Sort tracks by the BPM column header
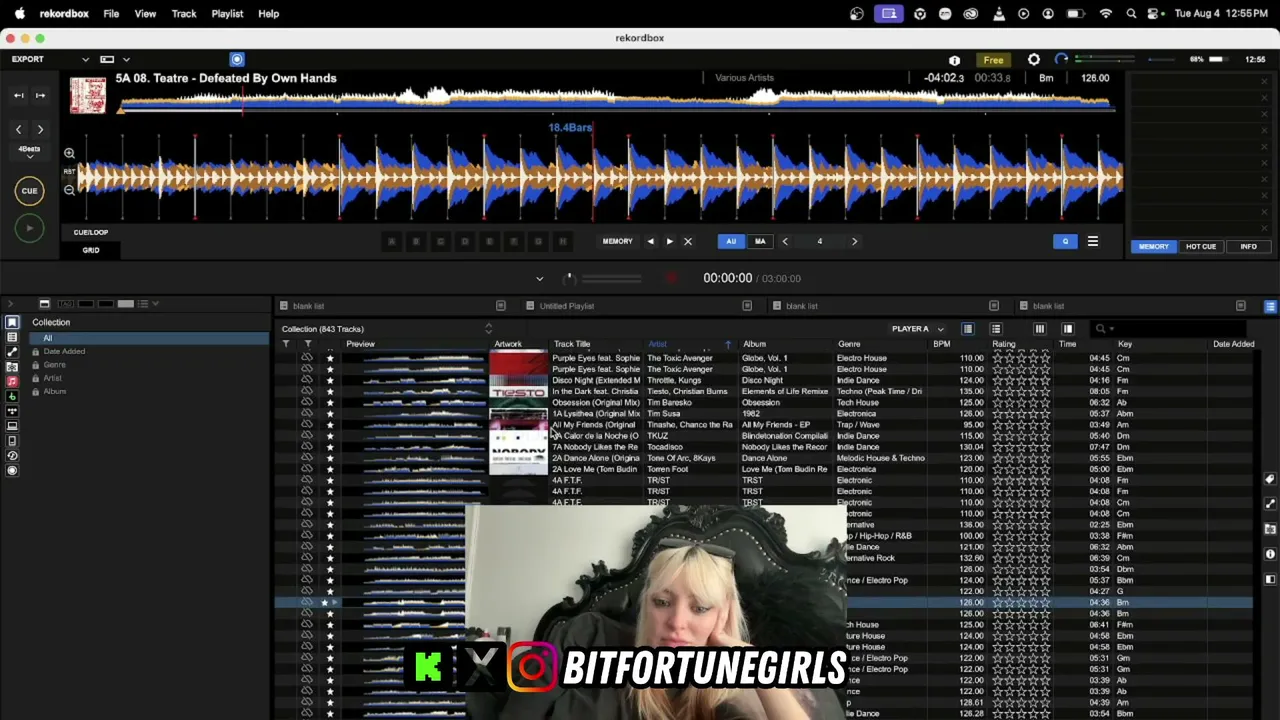The image size is (1280, 720). pyautogui.click(x=942, y=344)
